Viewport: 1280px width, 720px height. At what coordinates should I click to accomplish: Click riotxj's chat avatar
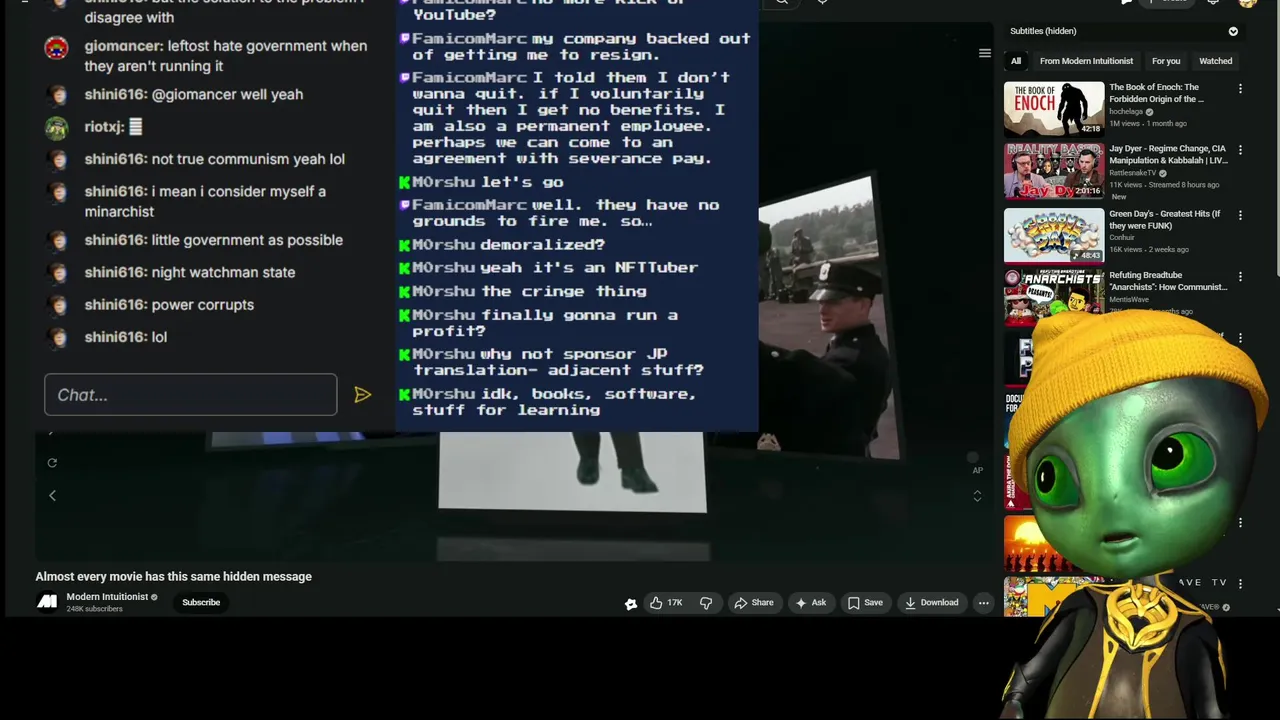click(56, 127)
